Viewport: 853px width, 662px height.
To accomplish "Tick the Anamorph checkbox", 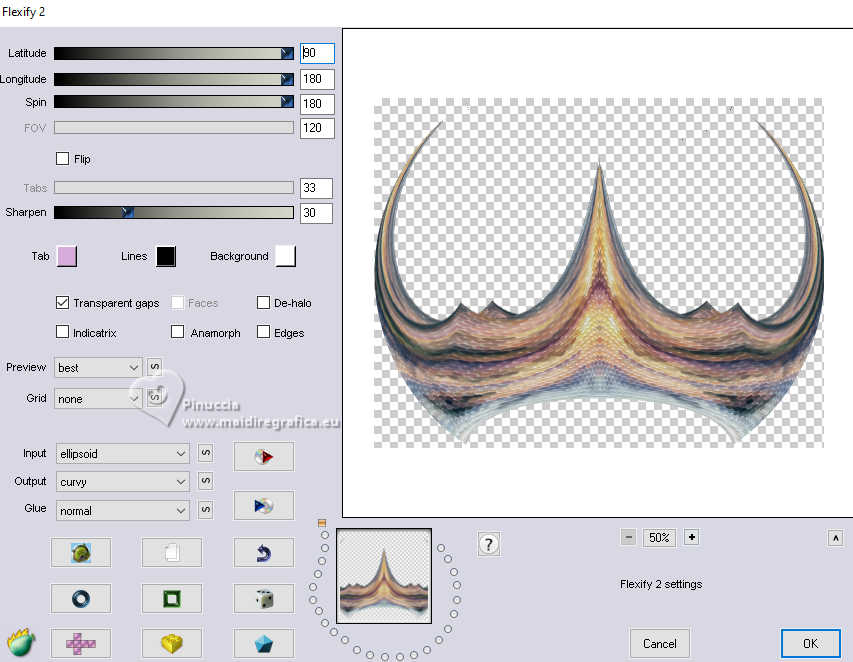I will (x=177, y=332).
